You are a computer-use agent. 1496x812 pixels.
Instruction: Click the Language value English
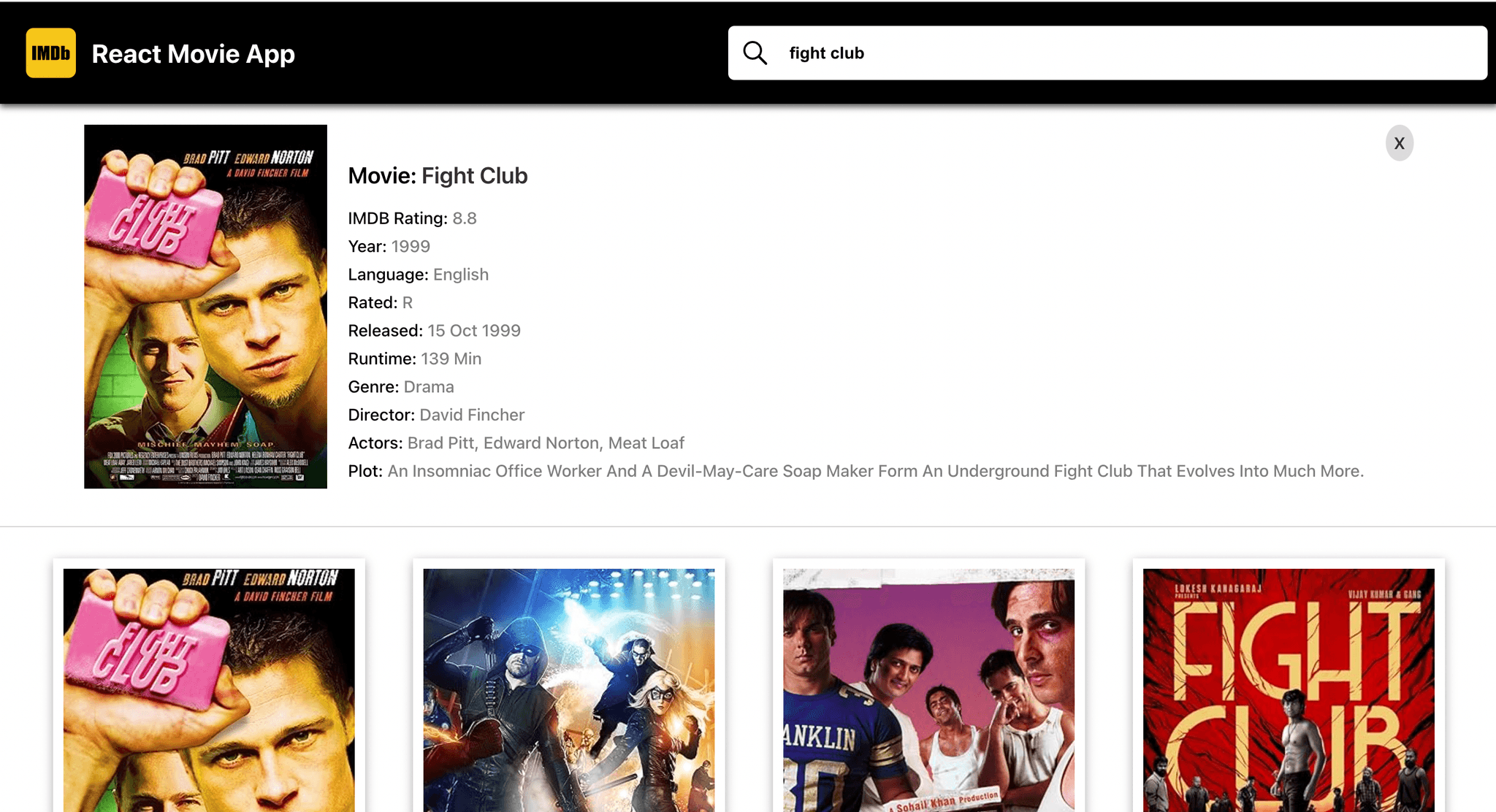pyautogui.click(x=461, y=275)
